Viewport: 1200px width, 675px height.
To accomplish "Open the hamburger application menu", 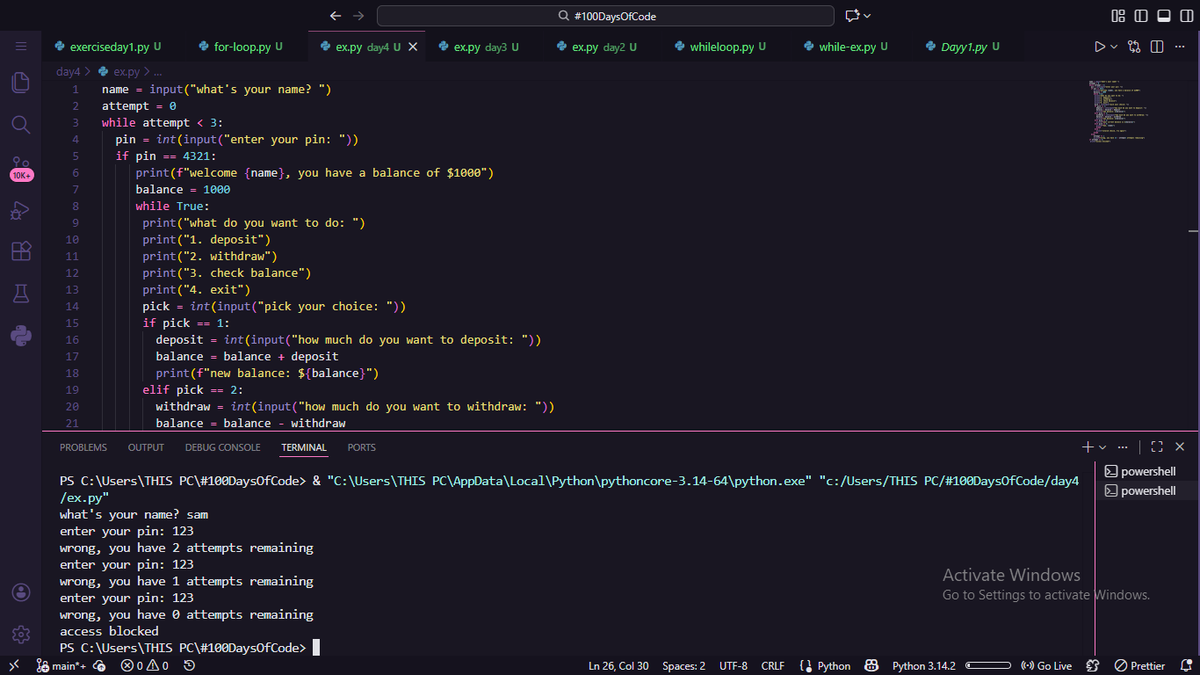I will coord(19,46).
